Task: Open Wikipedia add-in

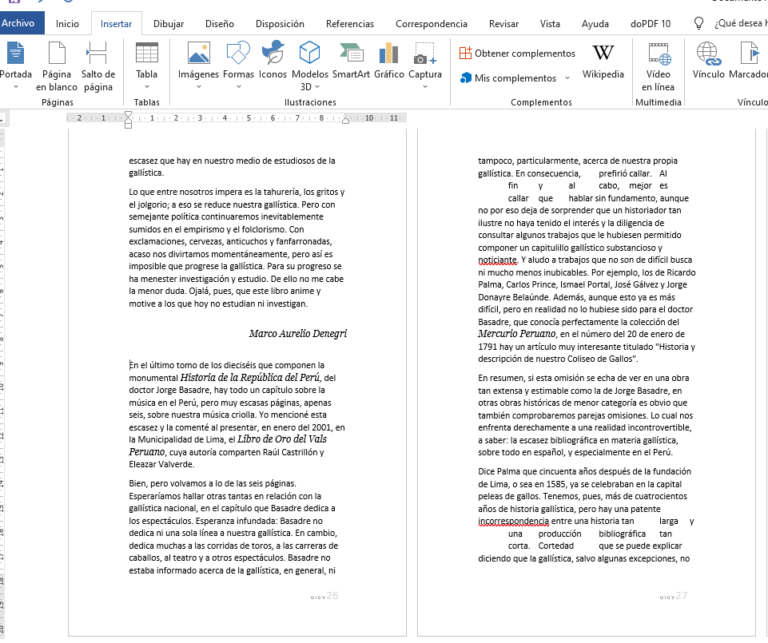Action: click(x=603, y=61)
